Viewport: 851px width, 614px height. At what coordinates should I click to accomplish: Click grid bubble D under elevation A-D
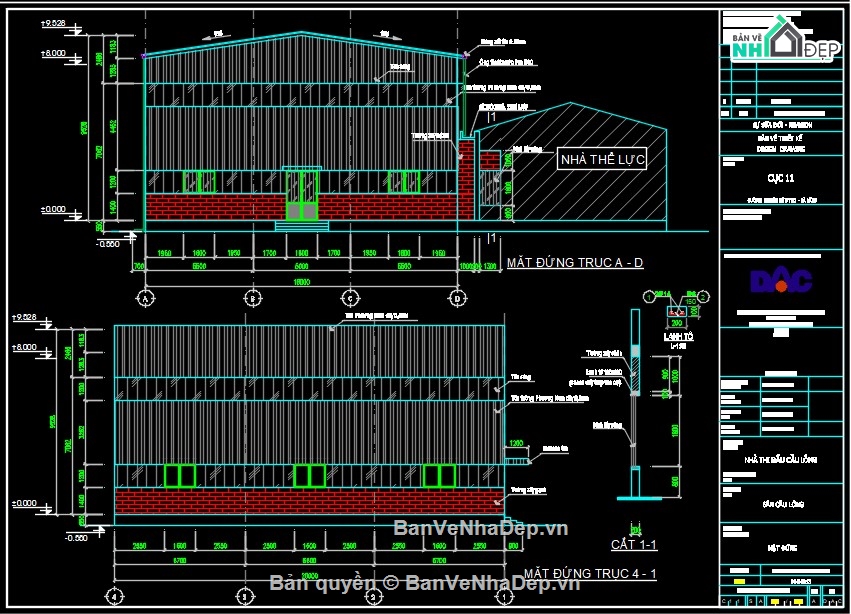456,297
